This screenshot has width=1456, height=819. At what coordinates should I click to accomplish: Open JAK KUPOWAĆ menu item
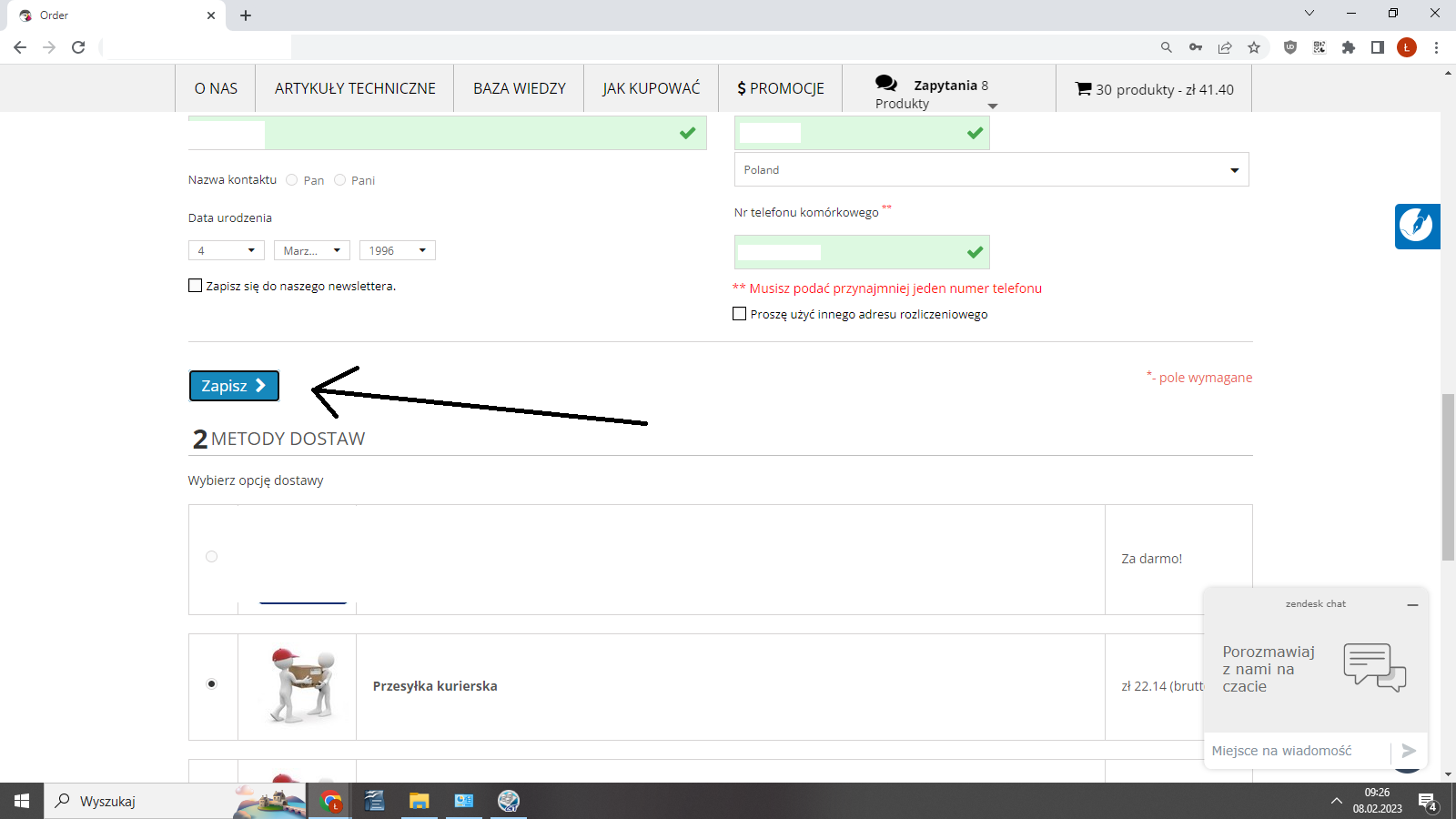(652, 88)
